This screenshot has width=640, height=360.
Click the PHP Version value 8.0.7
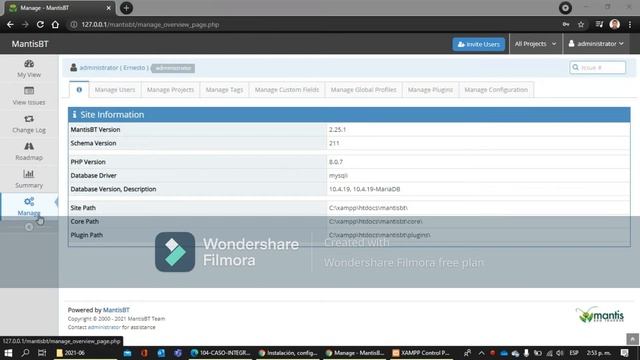point(336,162)
